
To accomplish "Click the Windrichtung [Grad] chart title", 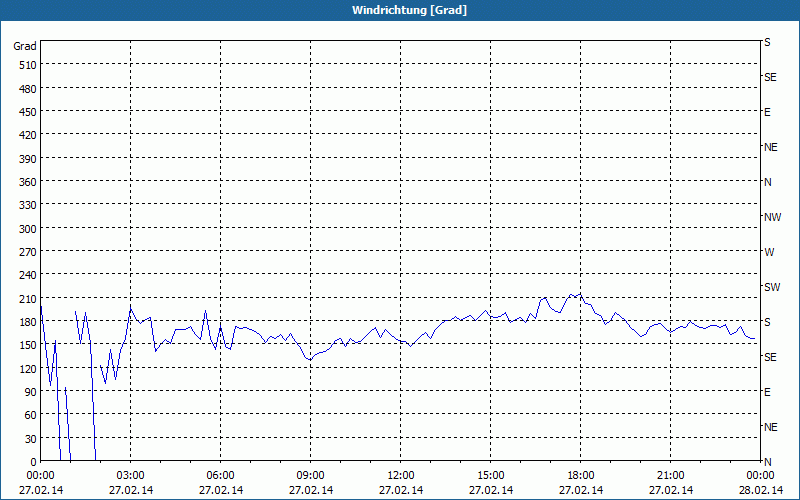I will click(409, 10).
